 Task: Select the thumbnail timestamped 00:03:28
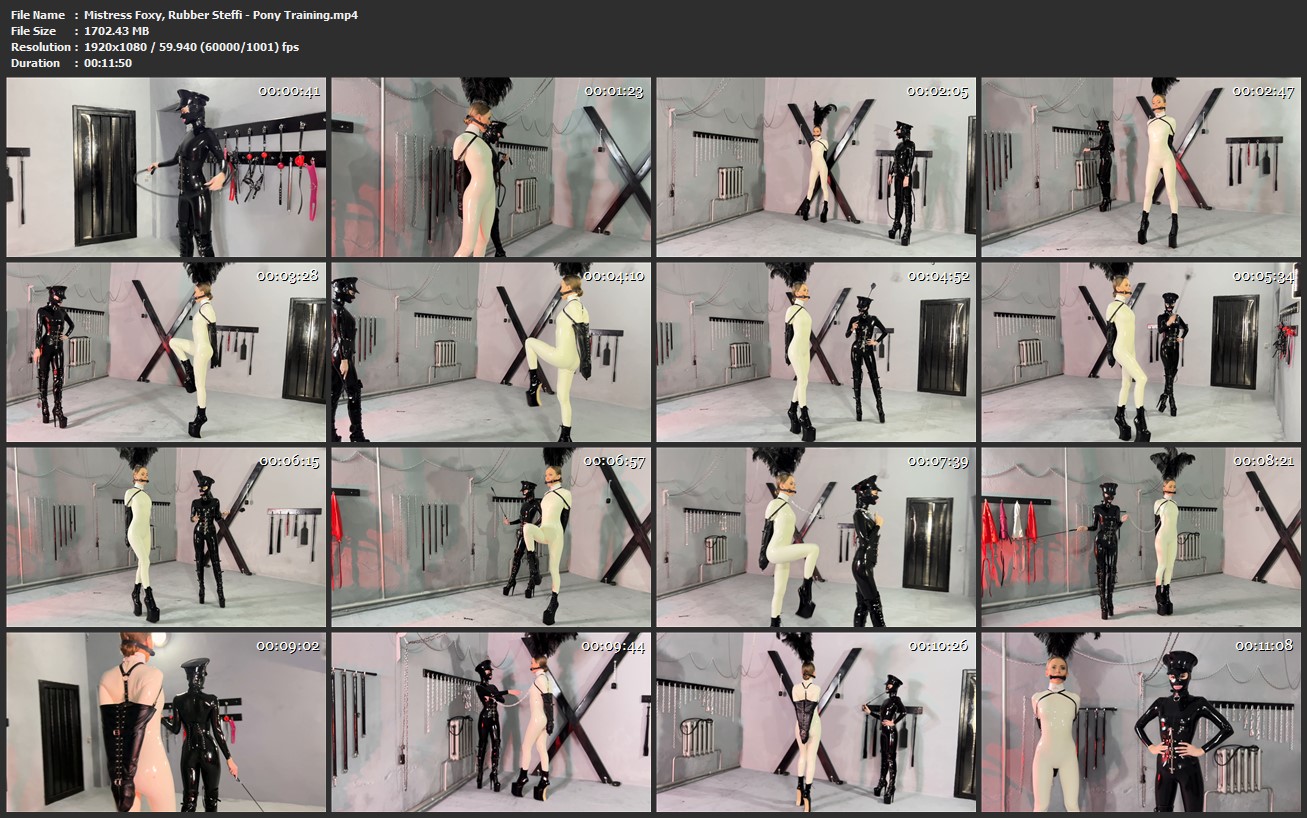coord(166,352)
